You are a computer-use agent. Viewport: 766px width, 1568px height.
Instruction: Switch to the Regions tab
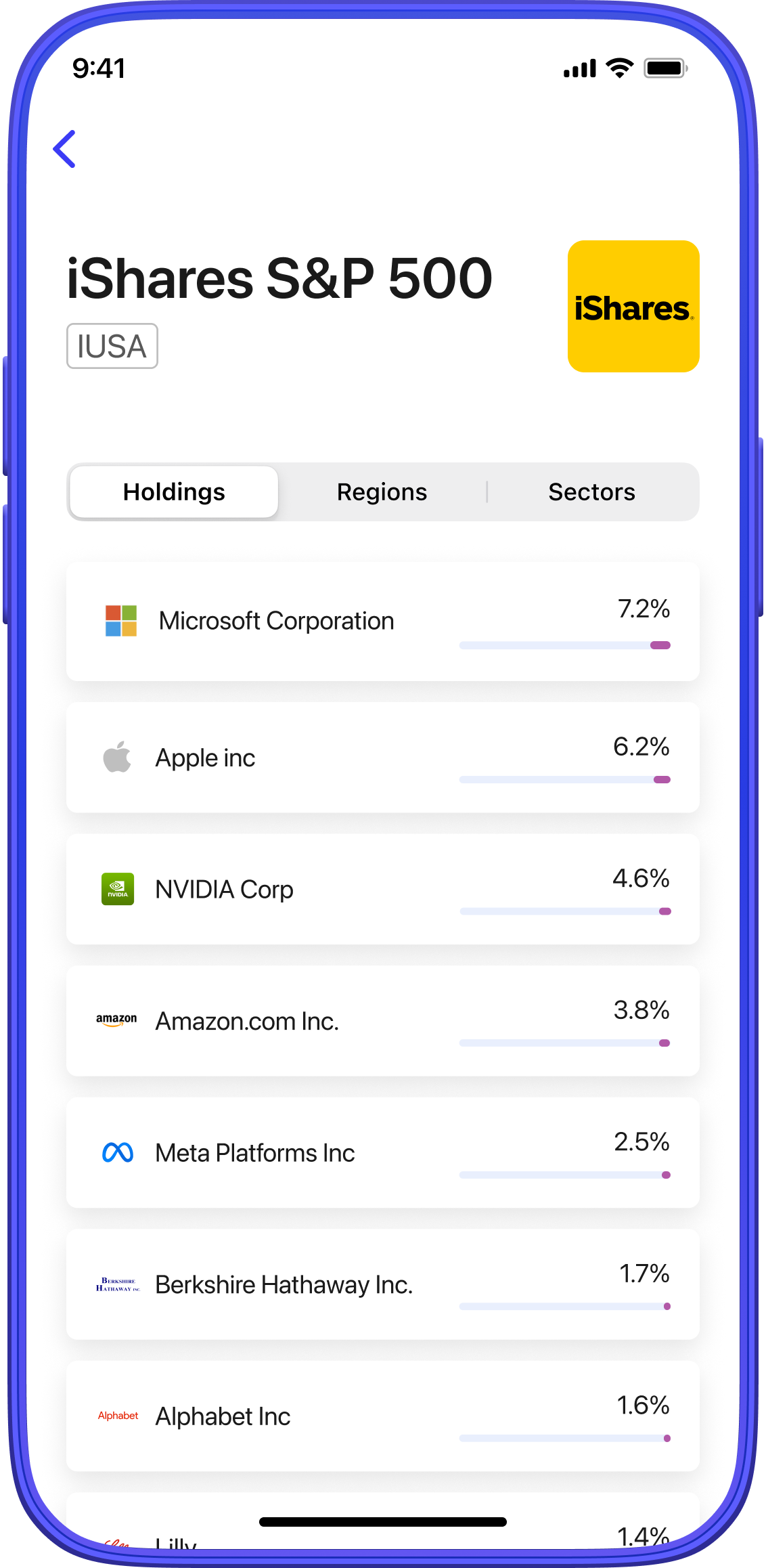click(382, 492)
